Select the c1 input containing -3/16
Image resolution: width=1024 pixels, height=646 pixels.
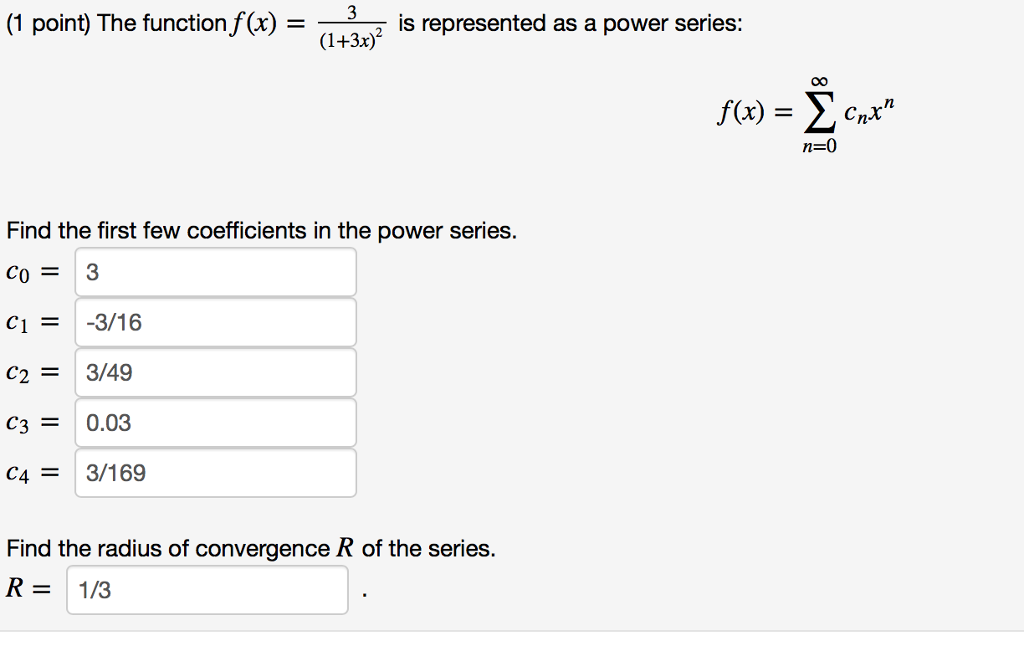pyautogui.click(x=215, y=321)
